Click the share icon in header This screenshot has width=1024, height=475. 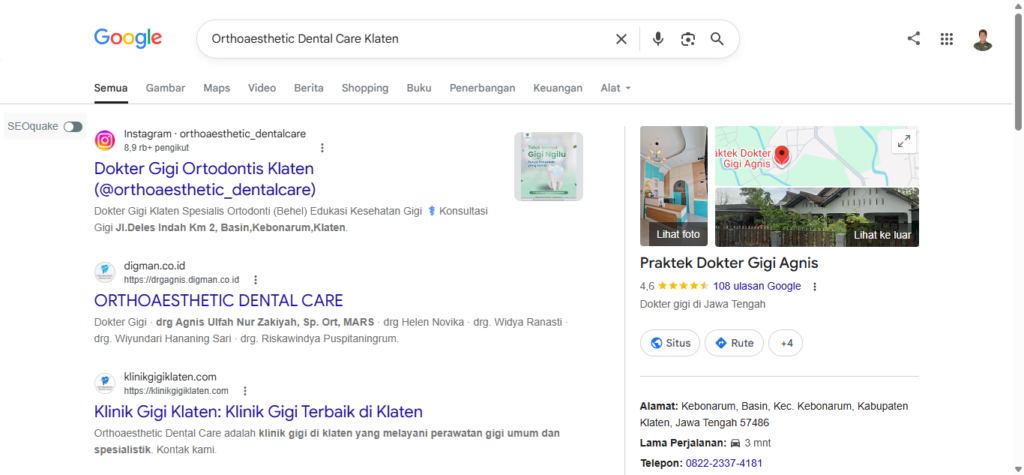(914, 39)
